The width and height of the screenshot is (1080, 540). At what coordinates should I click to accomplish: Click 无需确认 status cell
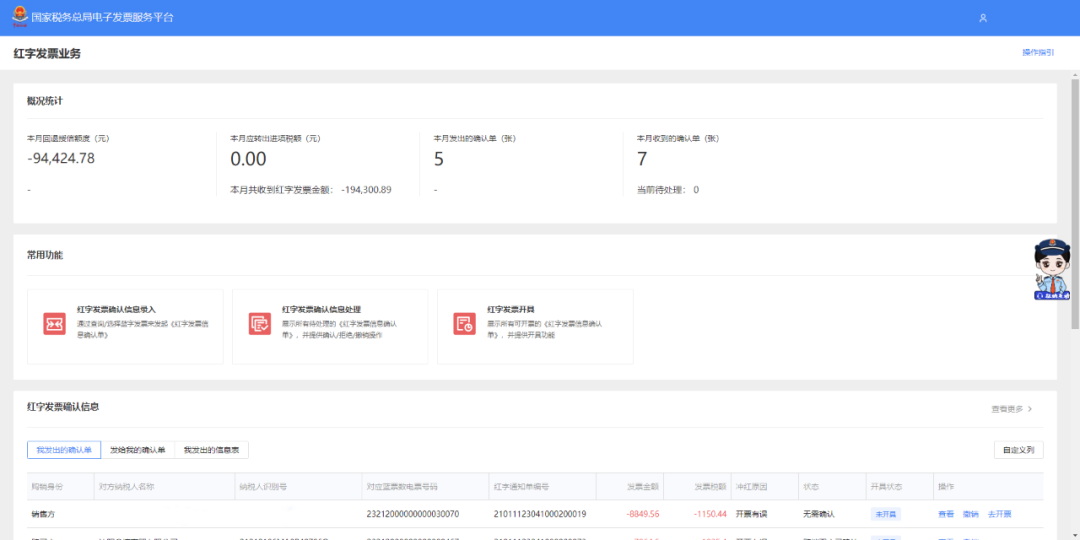[819, 514]
